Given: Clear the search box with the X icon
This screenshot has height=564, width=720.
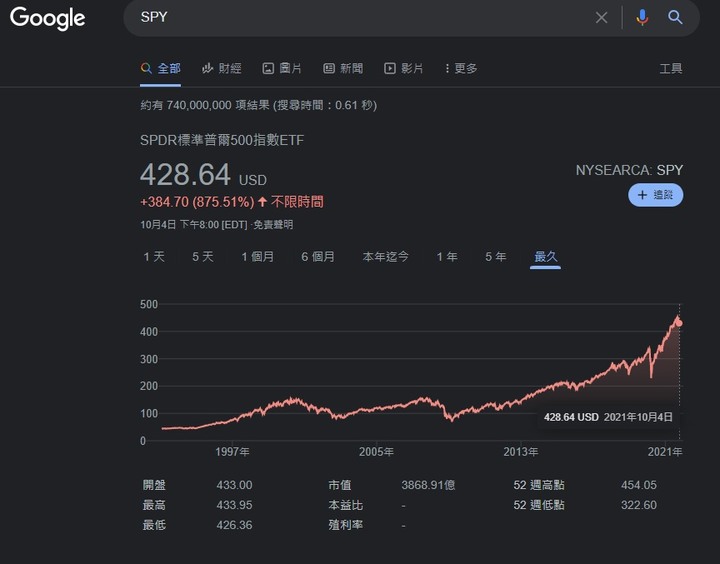Looking at the screenshot, I should 602,17.
